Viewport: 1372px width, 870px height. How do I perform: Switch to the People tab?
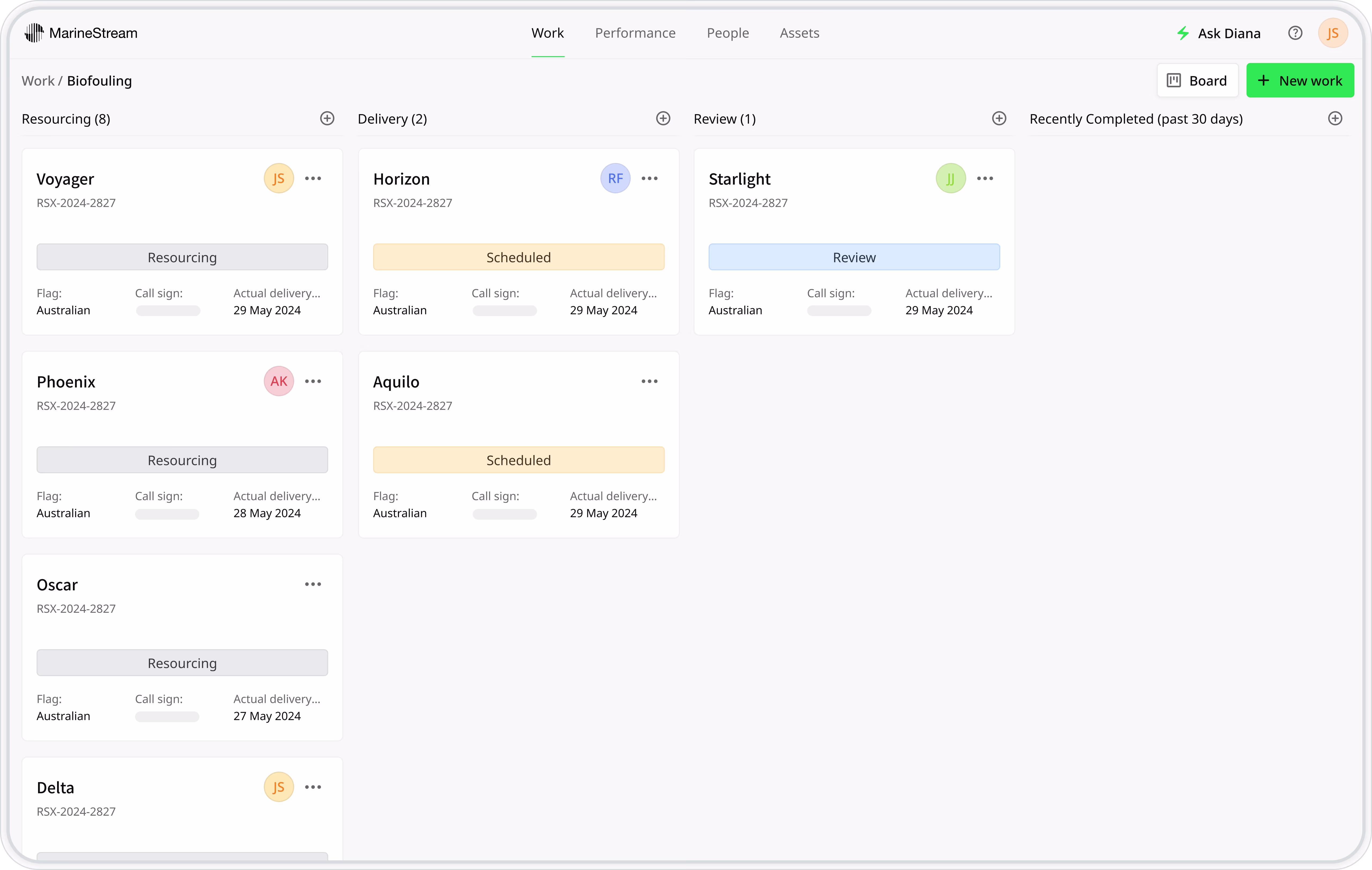click(728, 33)
